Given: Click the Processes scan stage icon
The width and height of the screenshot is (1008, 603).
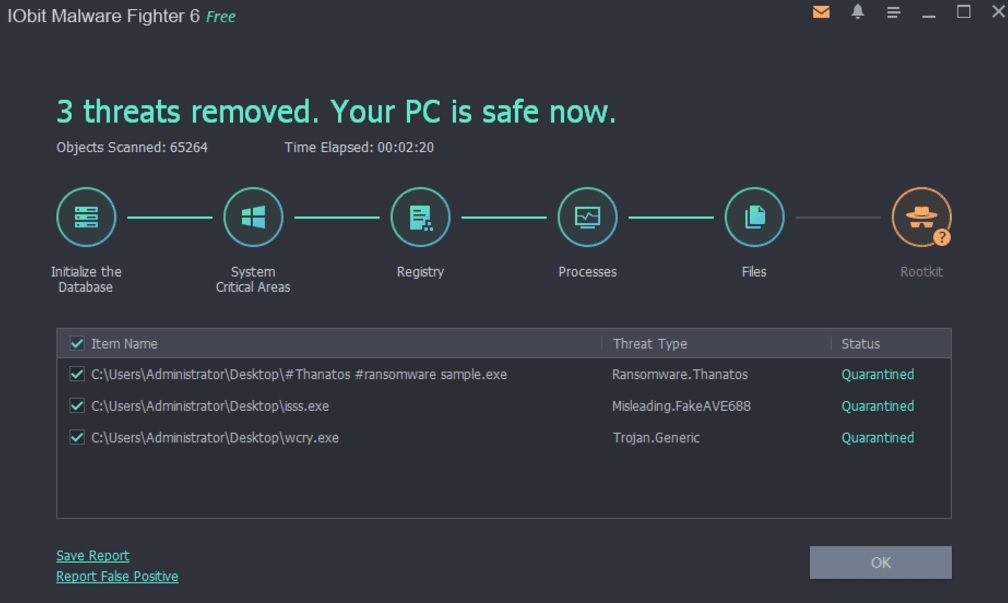Looking at the screenshot, I should coord(587,217).
